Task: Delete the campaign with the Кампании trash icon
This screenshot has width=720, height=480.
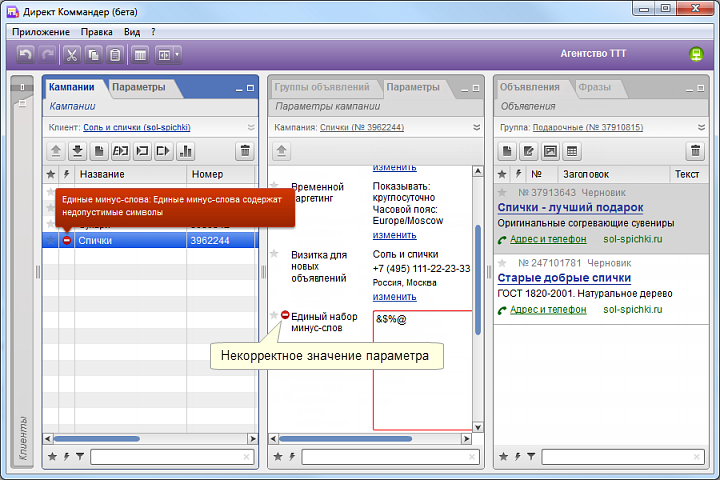Action: coord(245,151)
